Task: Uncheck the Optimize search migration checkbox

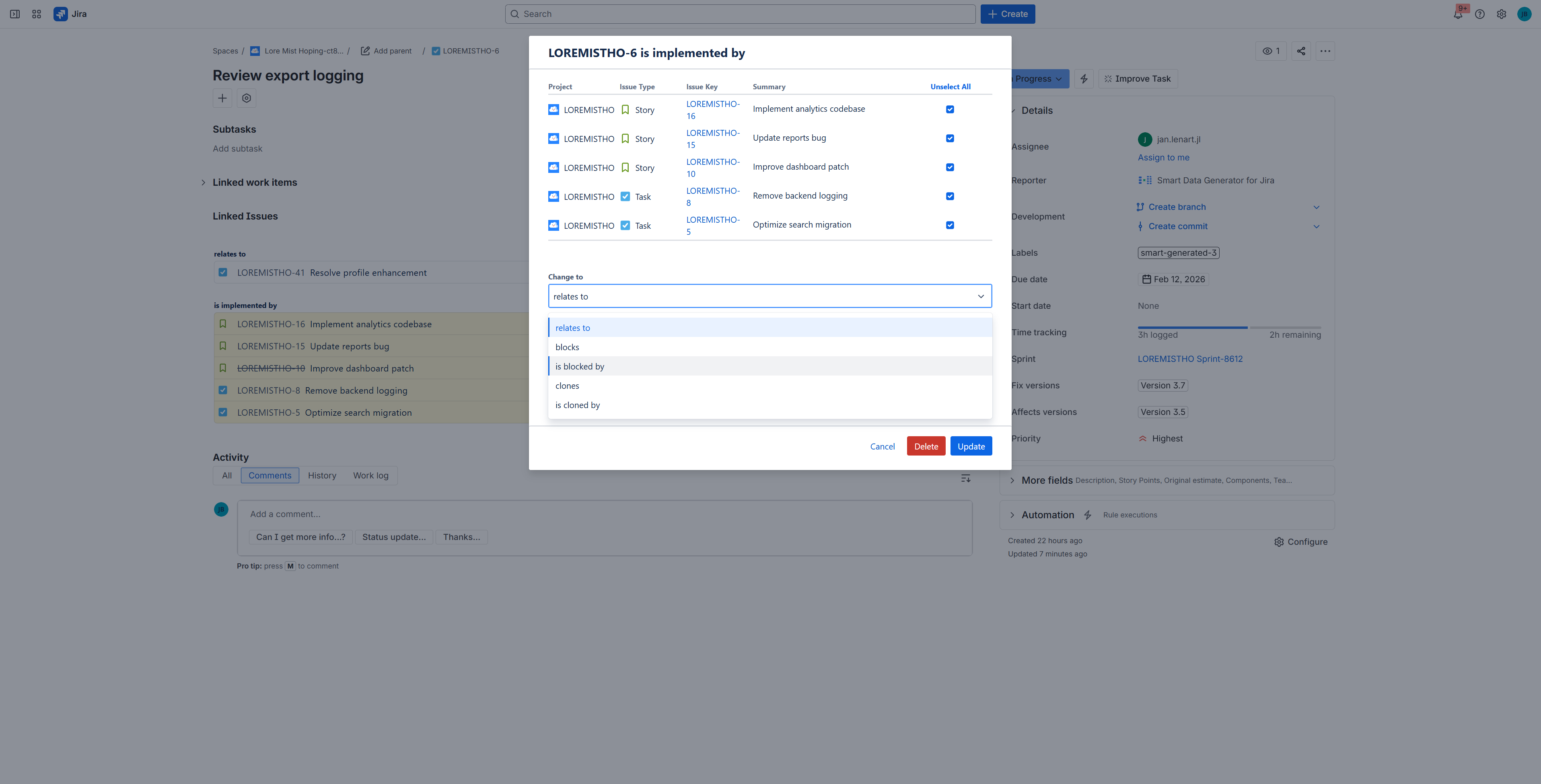Action: pyautogui.click(x=949, y=226)
